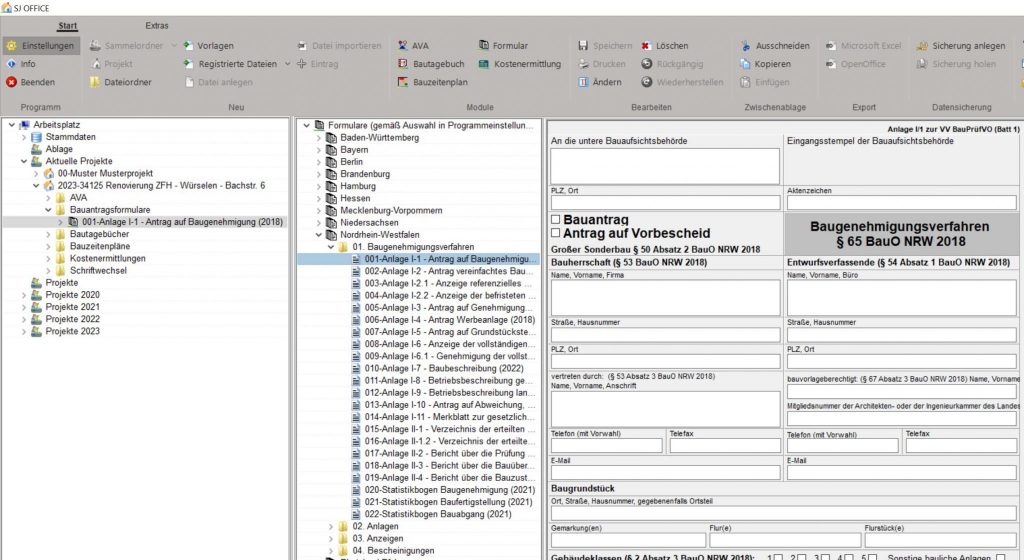Click the Löschen delete icon
Screen dimensions: 1024x560
coord(646,46)
